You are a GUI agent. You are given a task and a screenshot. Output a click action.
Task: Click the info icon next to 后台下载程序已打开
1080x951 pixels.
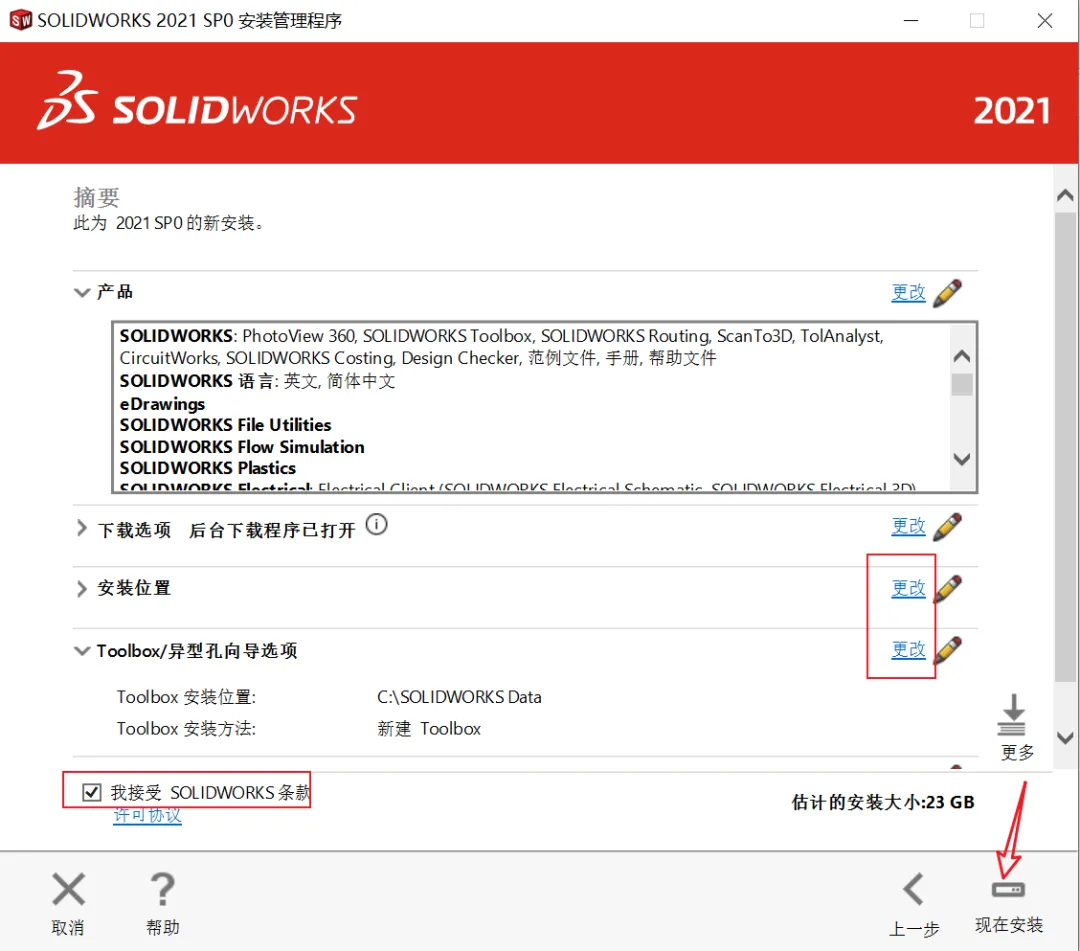point(376,525)
